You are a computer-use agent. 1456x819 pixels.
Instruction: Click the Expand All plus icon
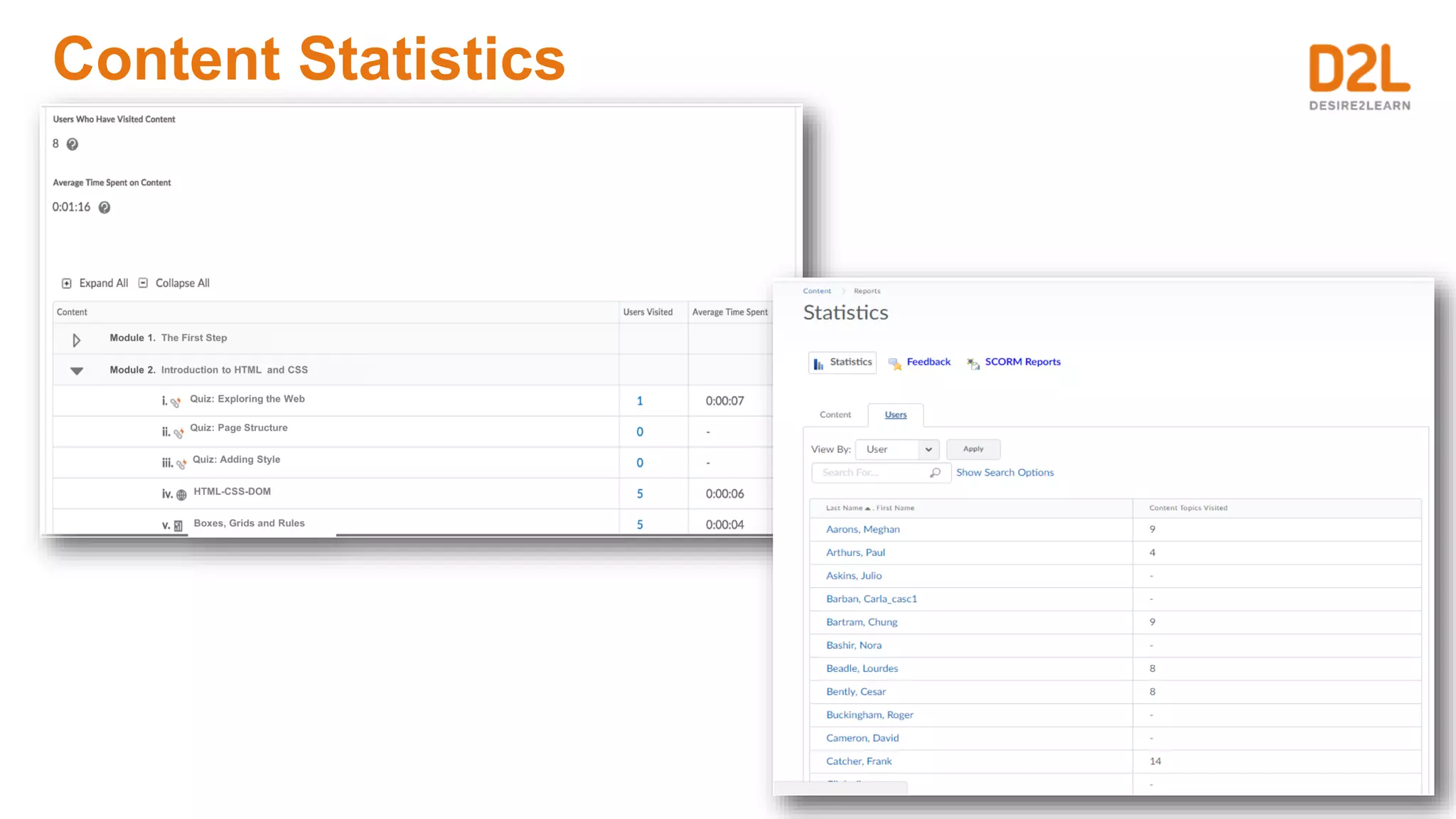pos(67,284)
